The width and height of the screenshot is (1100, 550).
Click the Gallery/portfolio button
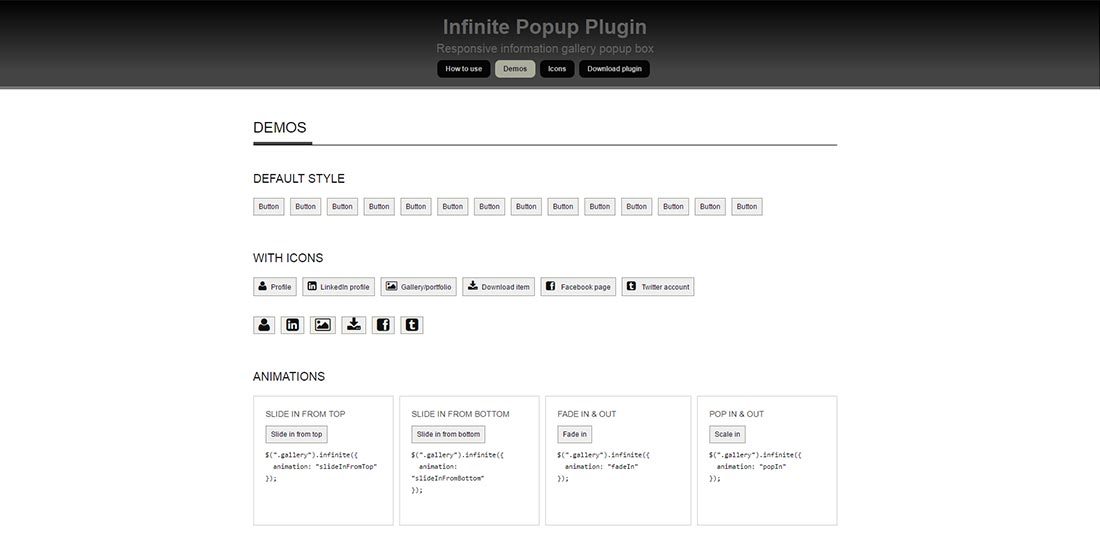(419, 286)
